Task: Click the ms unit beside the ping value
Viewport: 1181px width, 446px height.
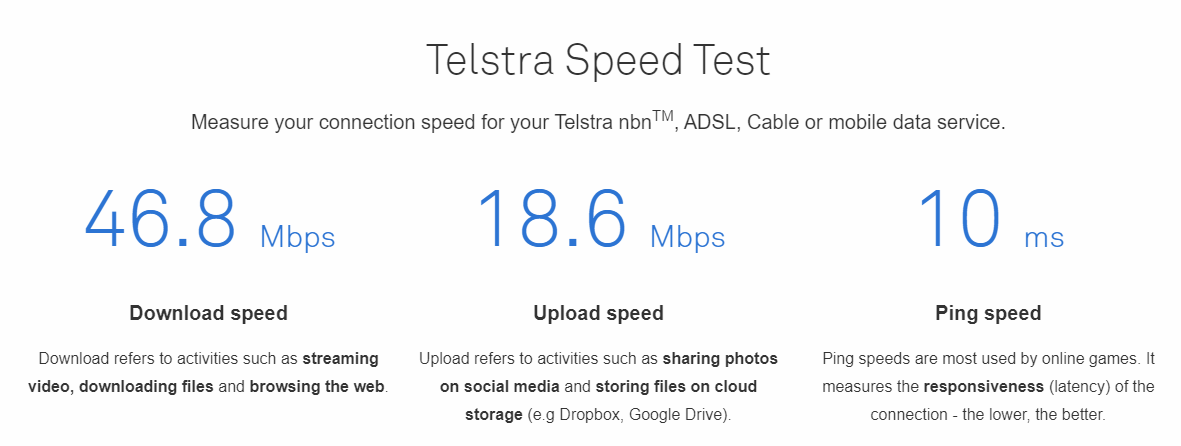Action: click(x=1043, y=239)
